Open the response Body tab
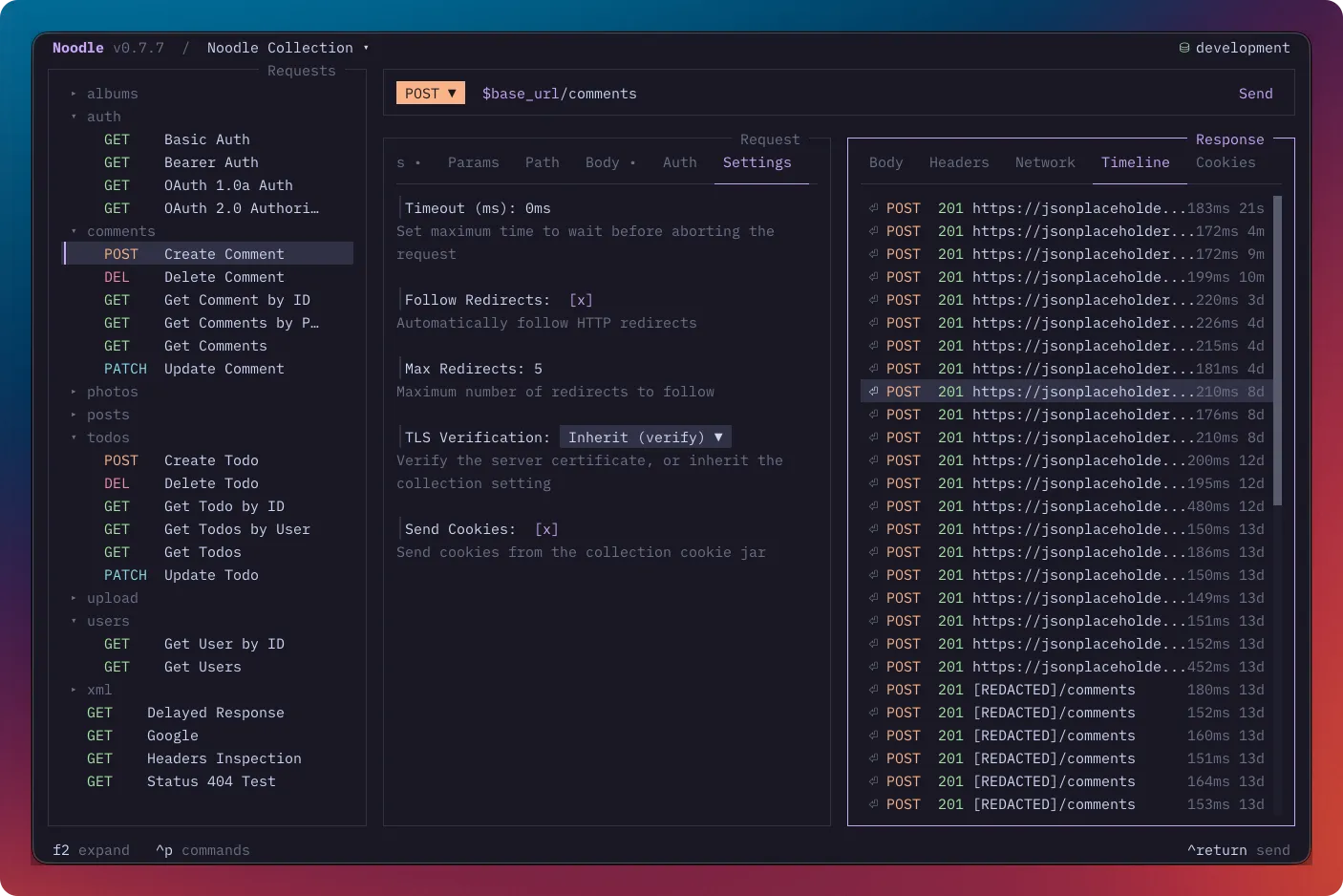The height and width of the screenshot is (896, 1343). 886,162
